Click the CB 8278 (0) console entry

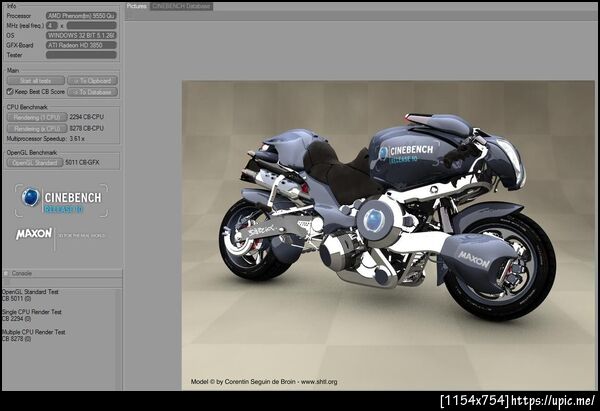pos(17,339)
